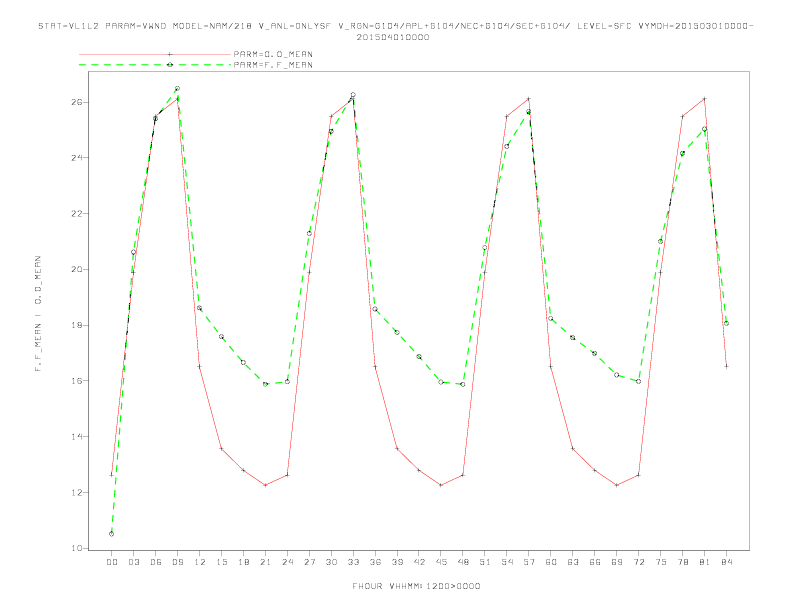Click y-axis tick label 20
The width and height of the screenshot is (792, 612).
(x=77, y=269)
